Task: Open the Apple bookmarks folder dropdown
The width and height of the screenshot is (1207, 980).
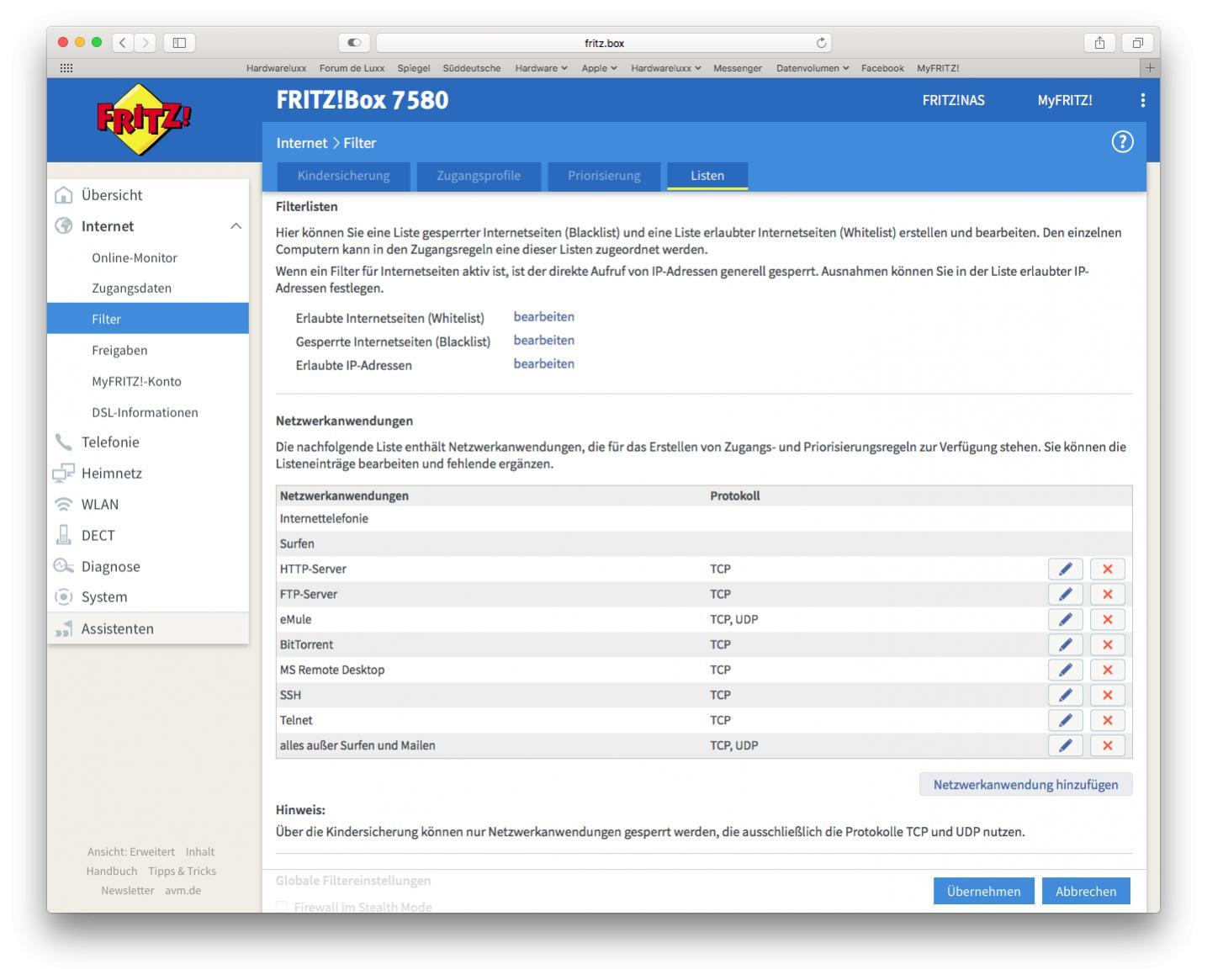Action: (x=599, y=68)
